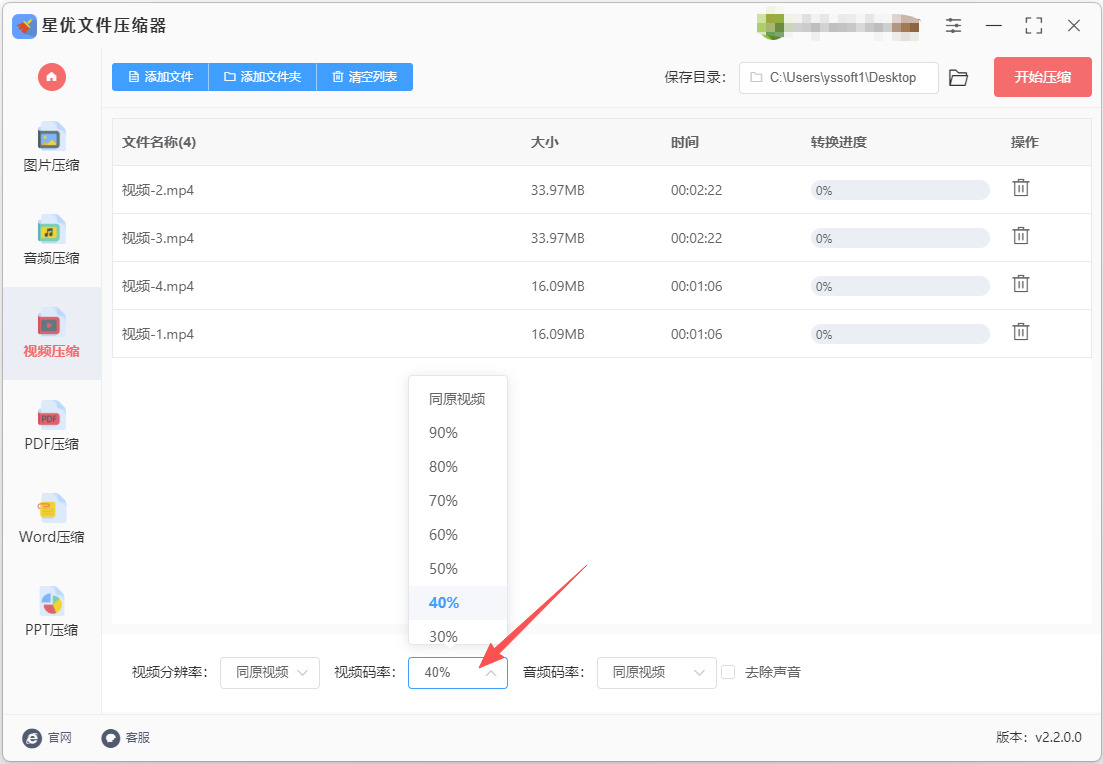
Task: Go to the home page icon
Action: [x=51, y=77]
